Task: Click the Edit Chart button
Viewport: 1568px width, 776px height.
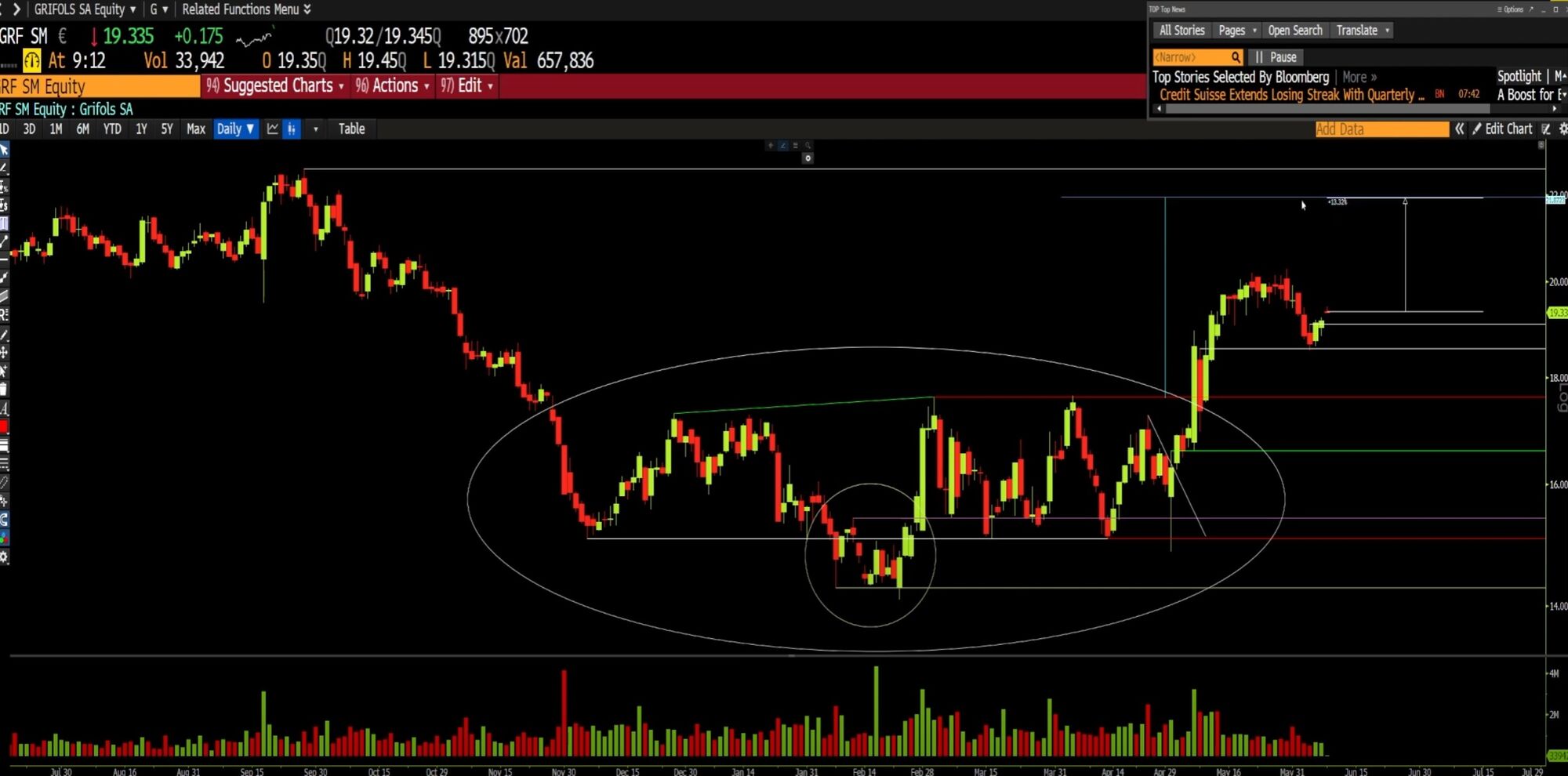Action: coord(1502,129)
